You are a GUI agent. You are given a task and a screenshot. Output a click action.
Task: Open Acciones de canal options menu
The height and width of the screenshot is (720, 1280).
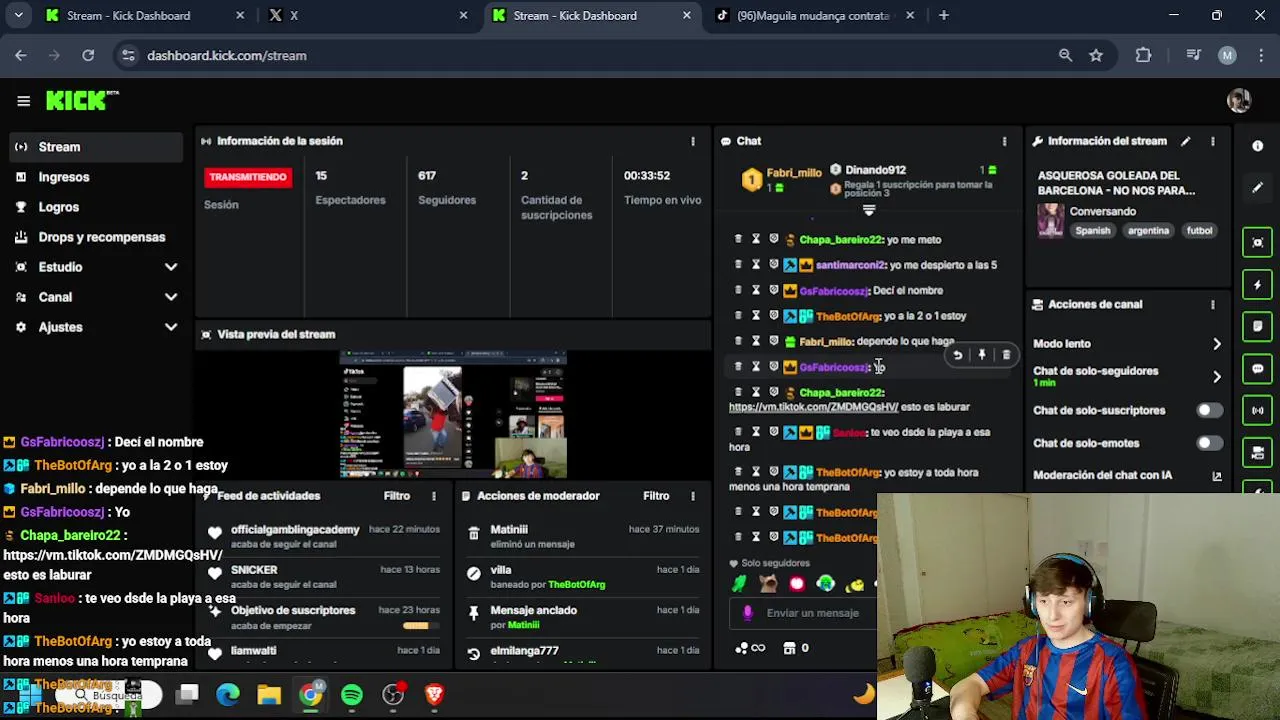[x=1213, y=304]
